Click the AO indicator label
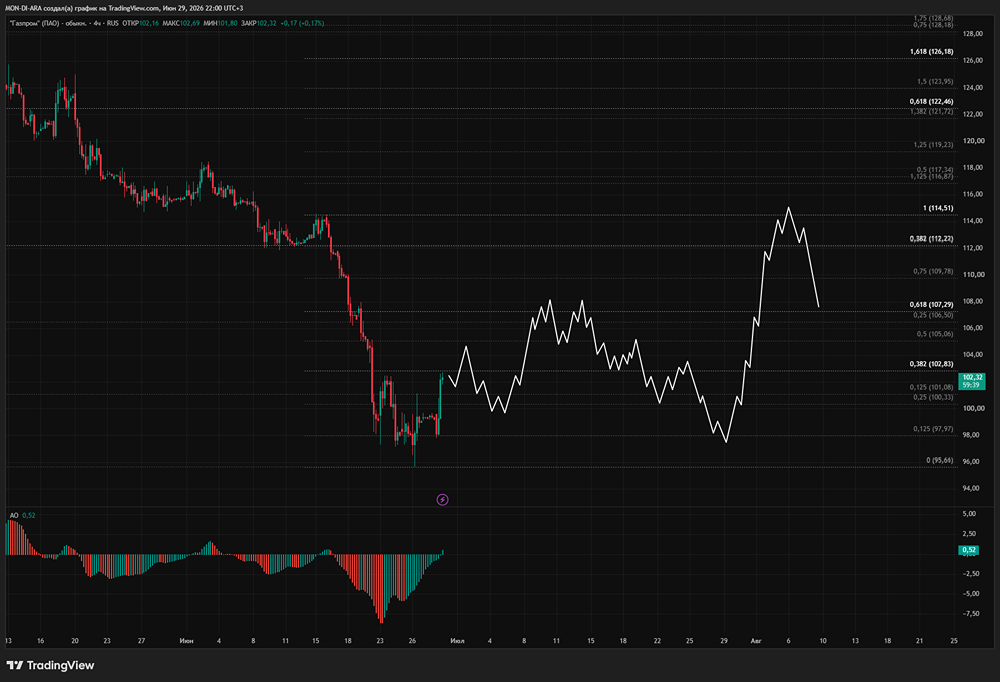 (14, 515)
